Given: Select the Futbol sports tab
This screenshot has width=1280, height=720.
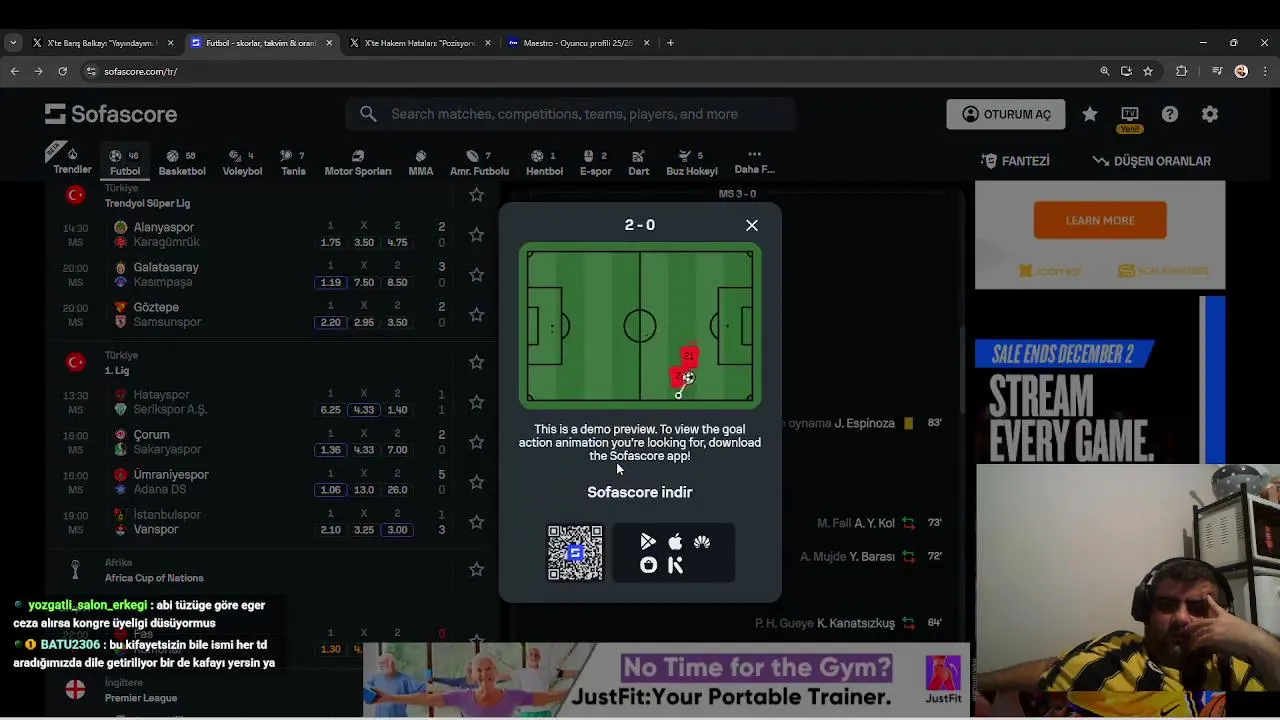Looking at the screenshot, I should [125, 162].
